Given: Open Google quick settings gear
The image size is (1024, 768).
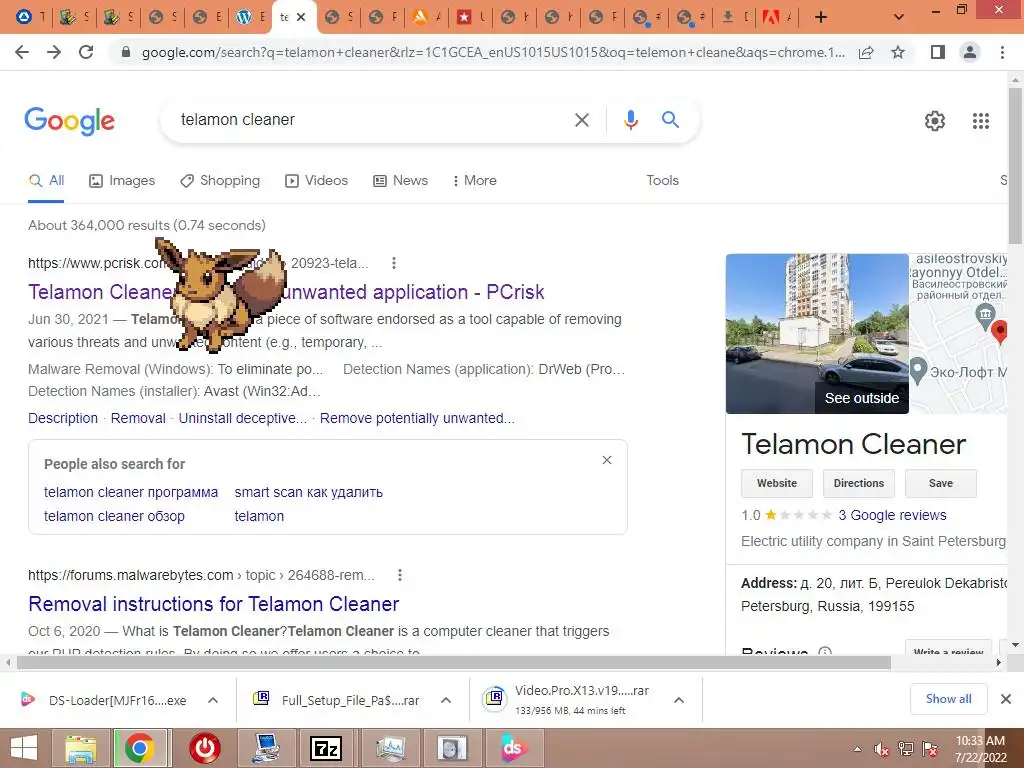Looking at the screenshot, I should (x=935, y=121).
